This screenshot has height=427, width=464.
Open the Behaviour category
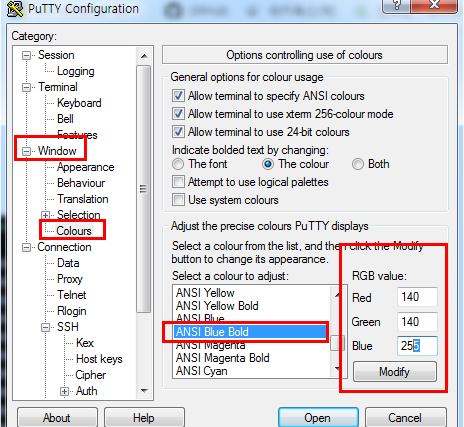pyautogui.click(x=81, y=183)
